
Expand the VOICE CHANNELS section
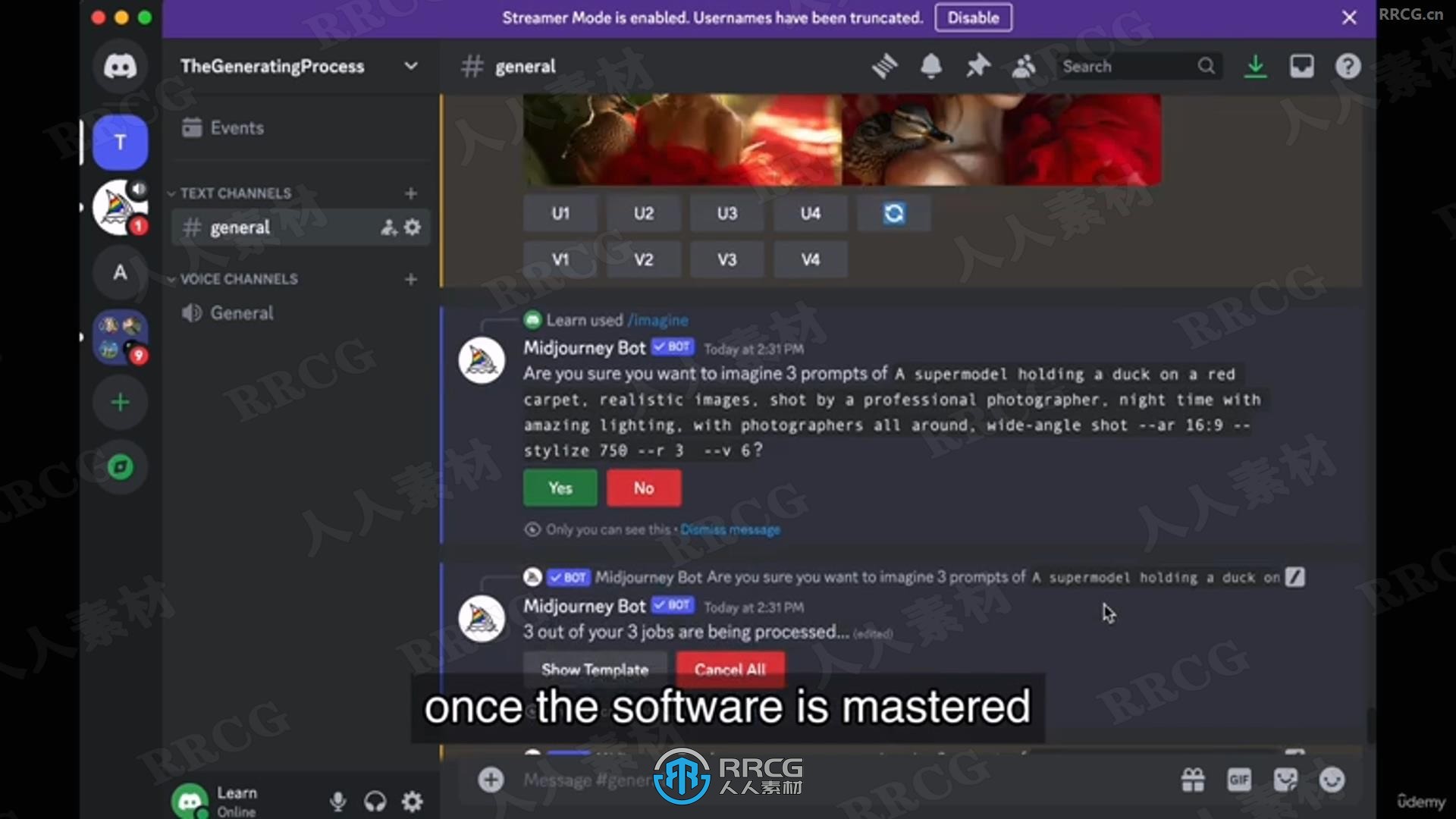(x=239, y=279)
